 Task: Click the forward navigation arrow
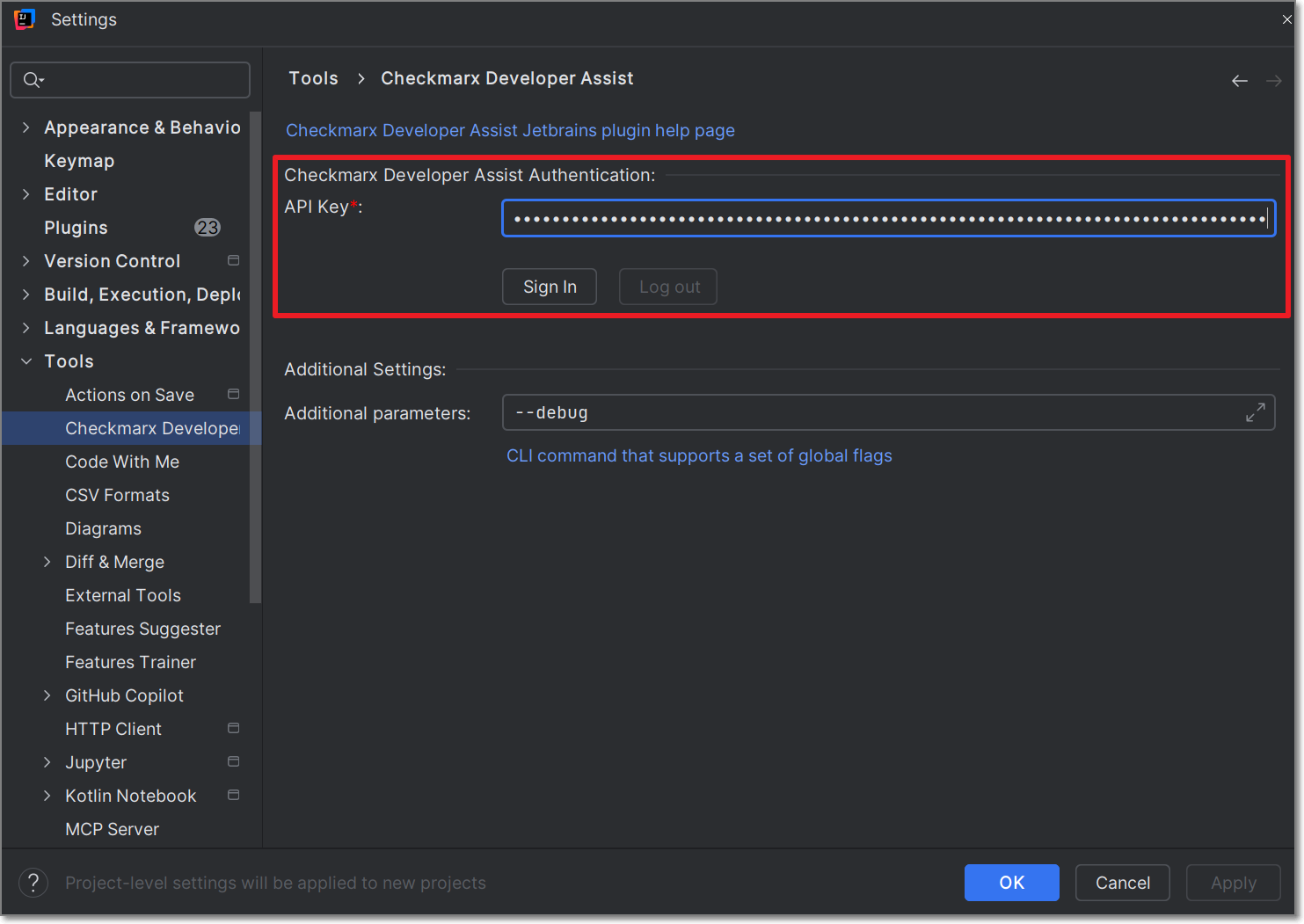pyautogui.click(x=1274, y=80)
